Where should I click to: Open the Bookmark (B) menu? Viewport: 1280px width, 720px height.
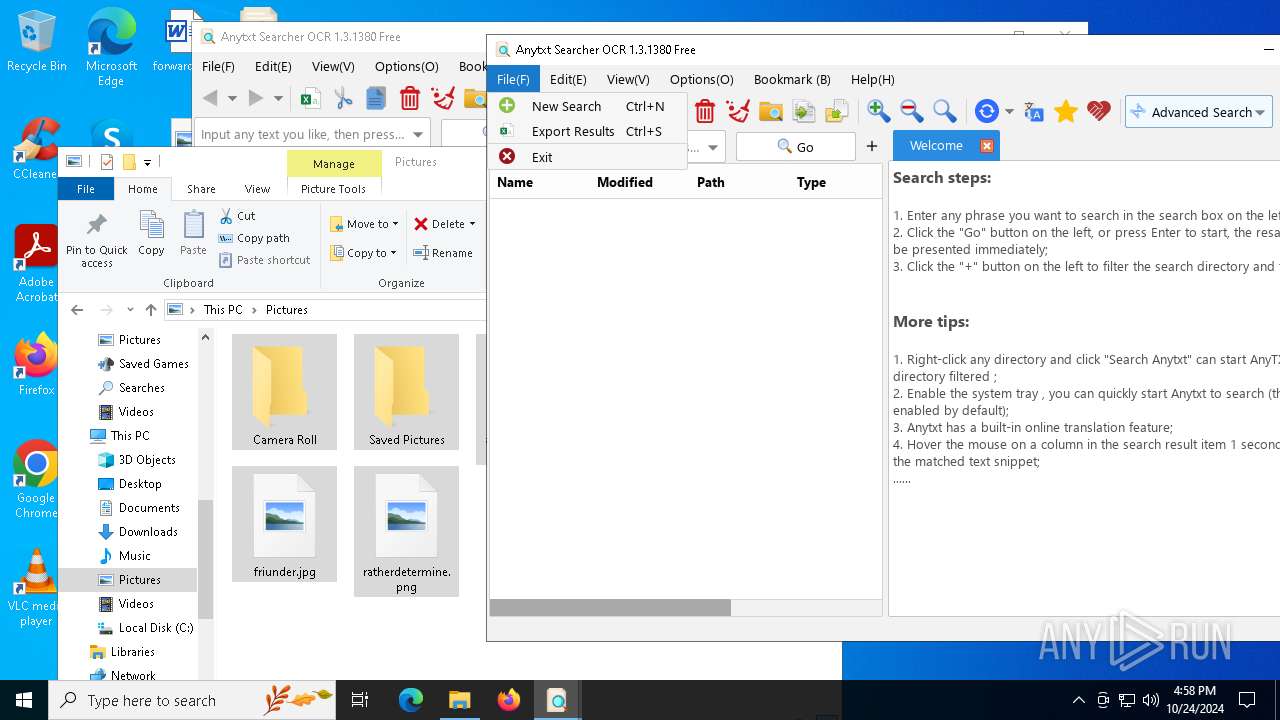(x=792, y=79)
